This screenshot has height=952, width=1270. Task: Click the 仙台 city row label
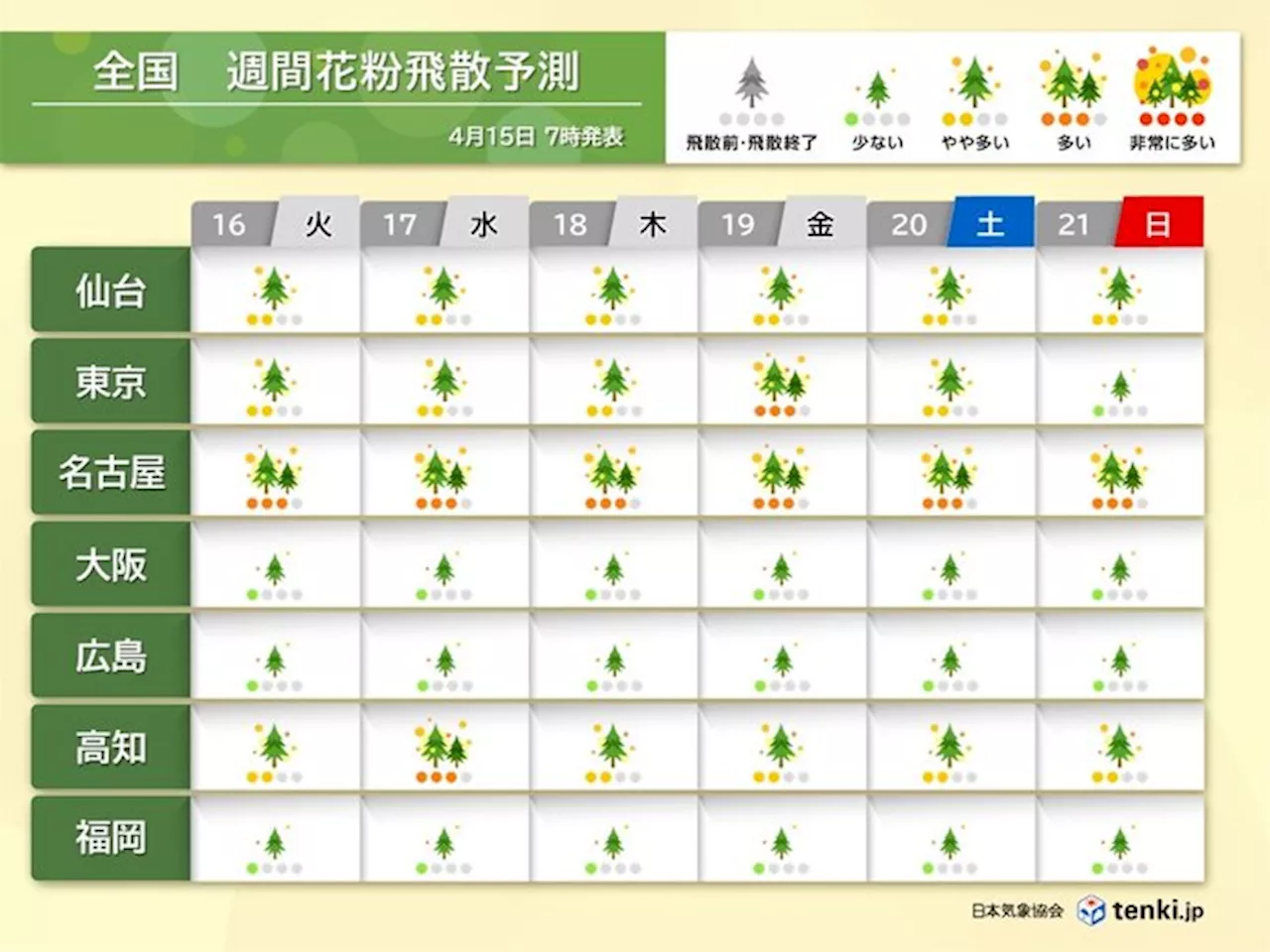pos(111,290)
